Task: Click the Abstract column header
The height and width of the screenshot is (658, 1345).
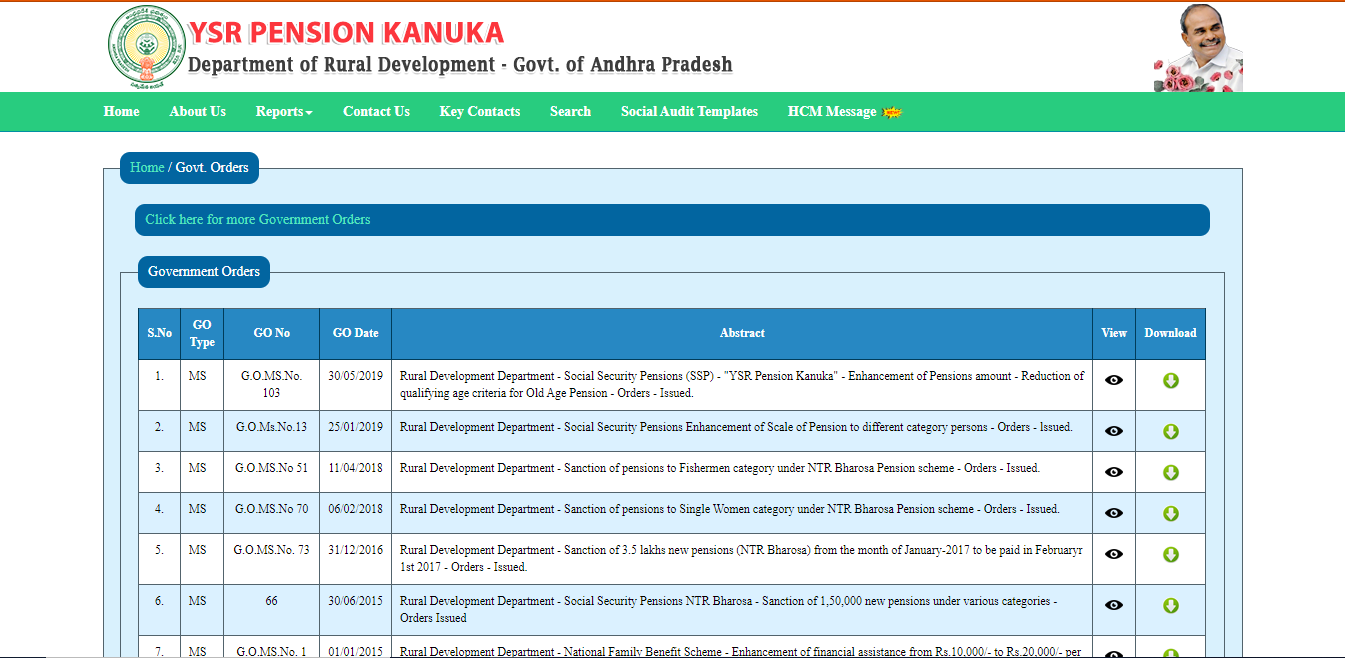Action: (742, 333)
